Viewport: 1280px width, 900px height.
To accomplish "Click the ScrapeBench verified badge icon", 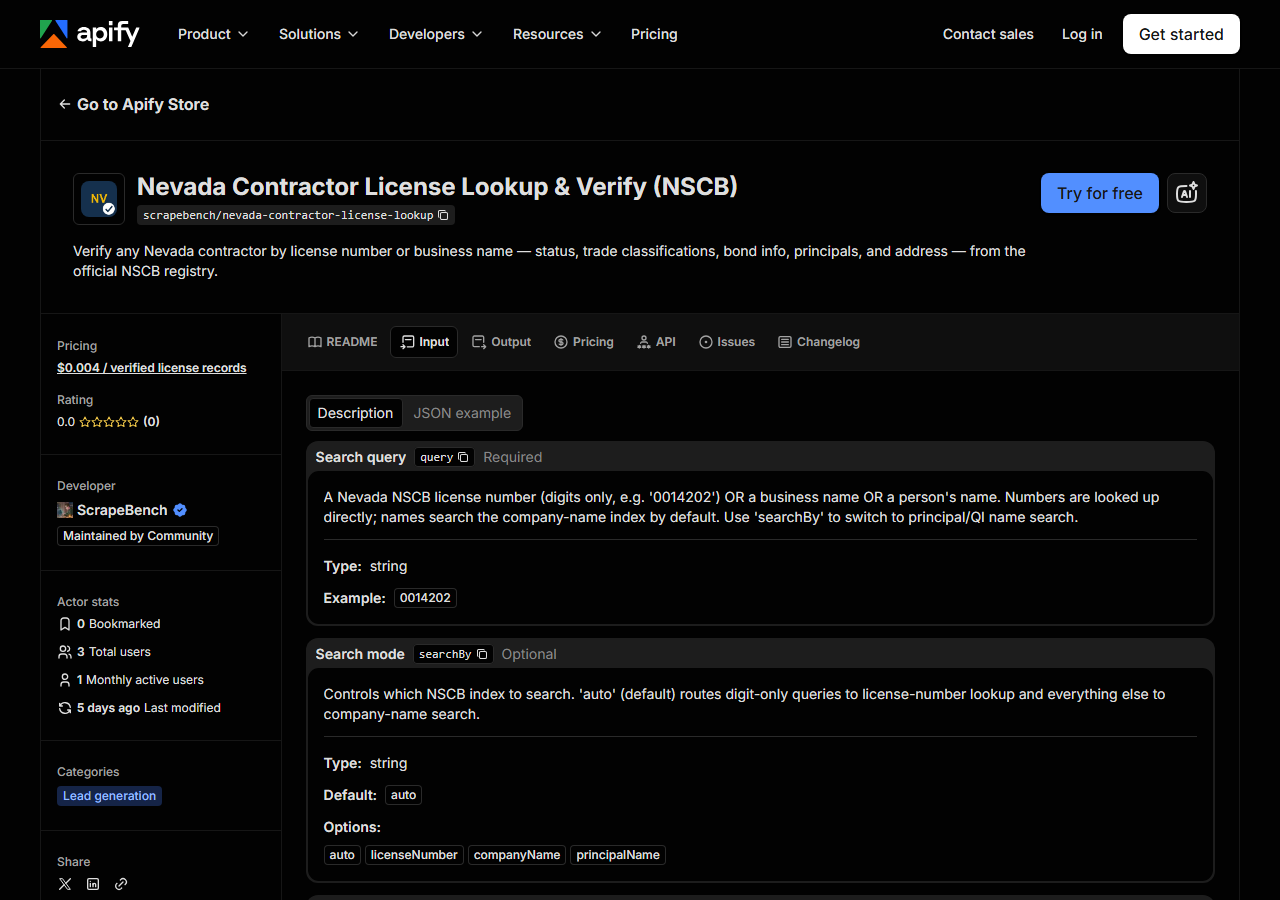I will click(180, 510).
